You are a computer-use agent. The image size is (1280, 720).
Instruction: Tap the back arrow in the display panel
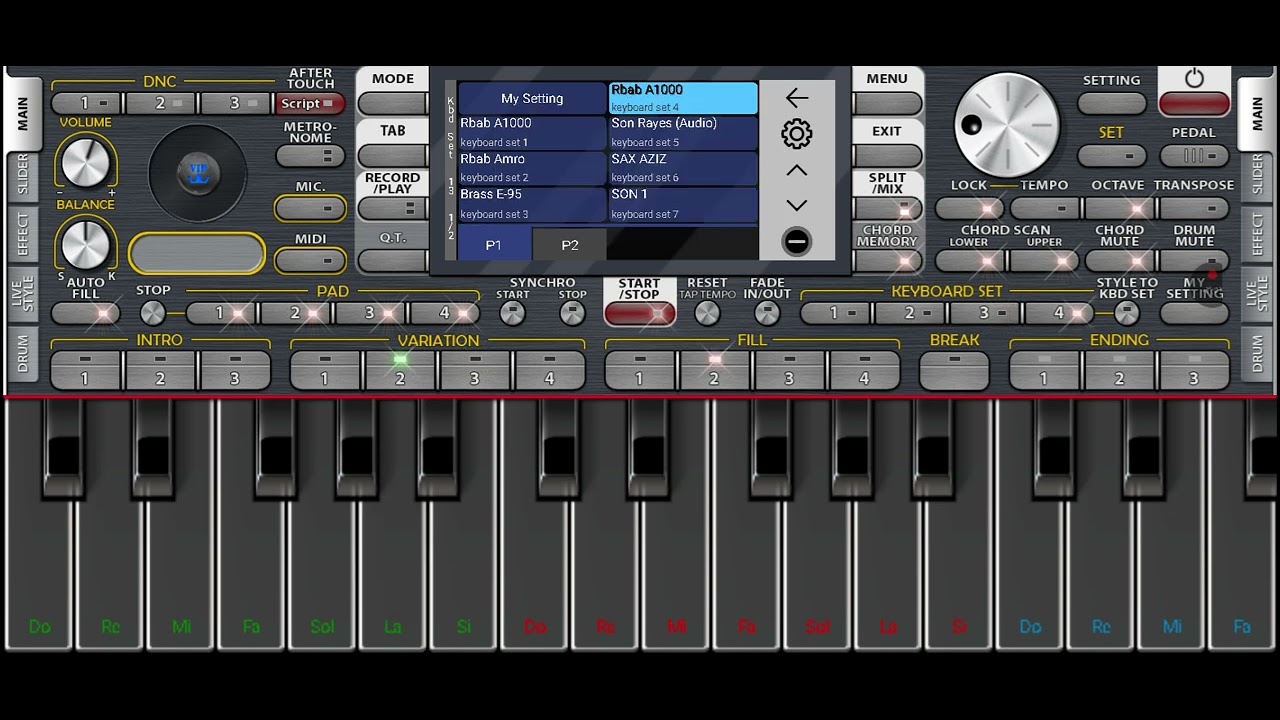797,98
